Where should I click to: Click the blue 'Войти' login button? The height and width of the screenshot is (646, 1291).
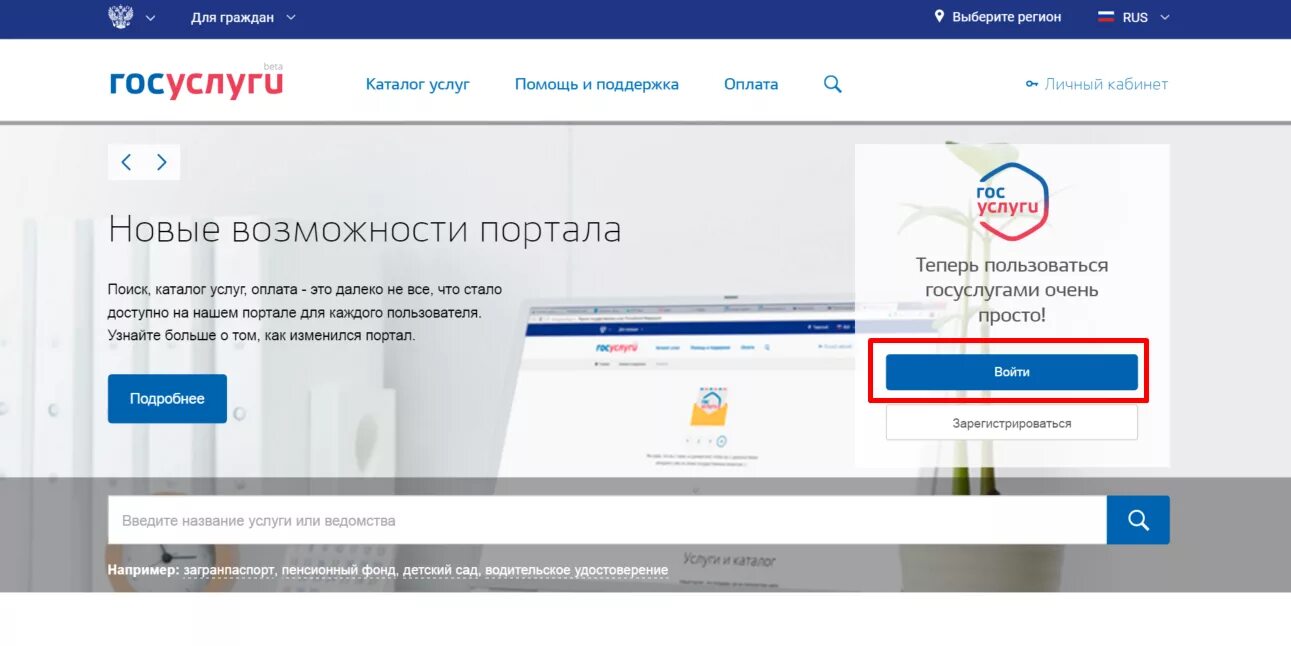pyautogui.click(x=1012, y=372)
